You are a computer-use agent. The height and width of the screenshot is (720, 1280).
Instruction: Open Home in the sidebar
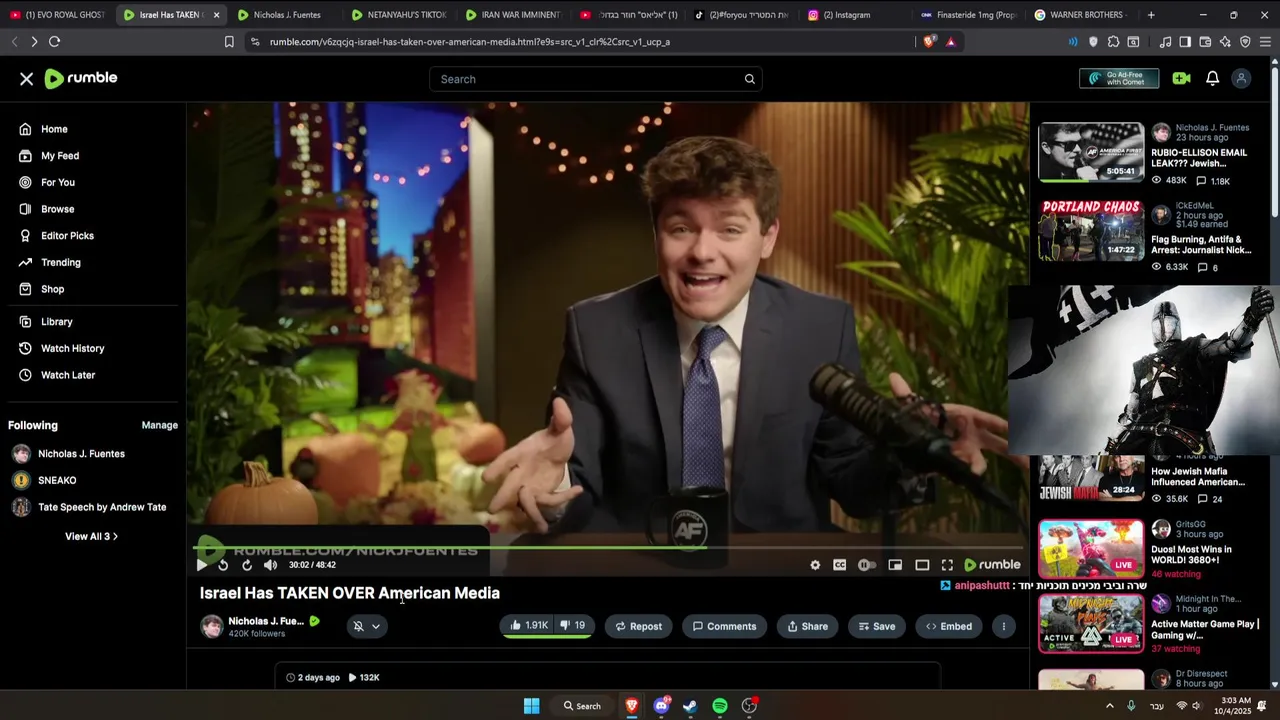pos(54,129)
